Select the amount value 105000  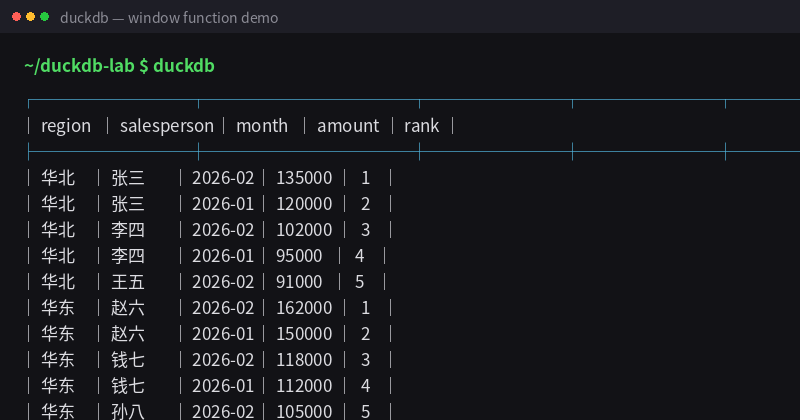[x=304, y=411]
